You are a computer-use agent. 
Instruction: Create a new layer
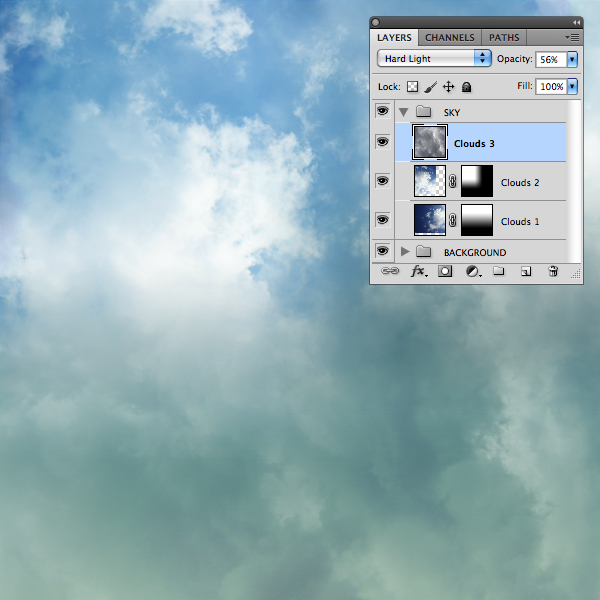click(x=526, y=271)
